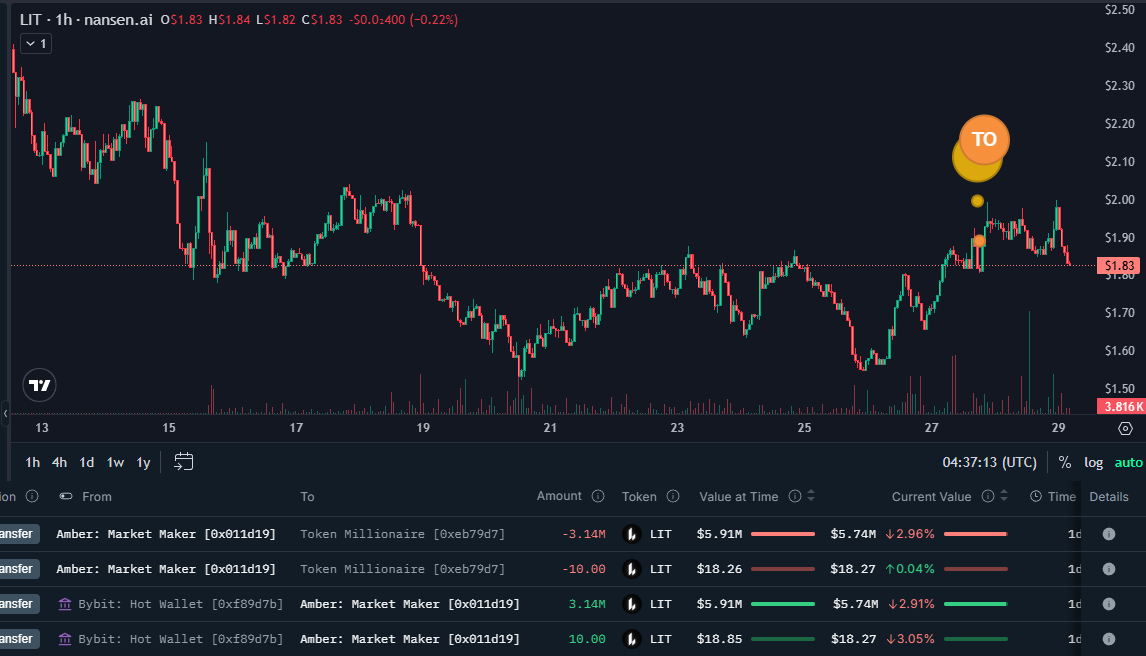This screenshot has width=1146, height=656.
Task: Sort by Value at Time arrows
Action: pyautogui.click(x=811, y=496)
